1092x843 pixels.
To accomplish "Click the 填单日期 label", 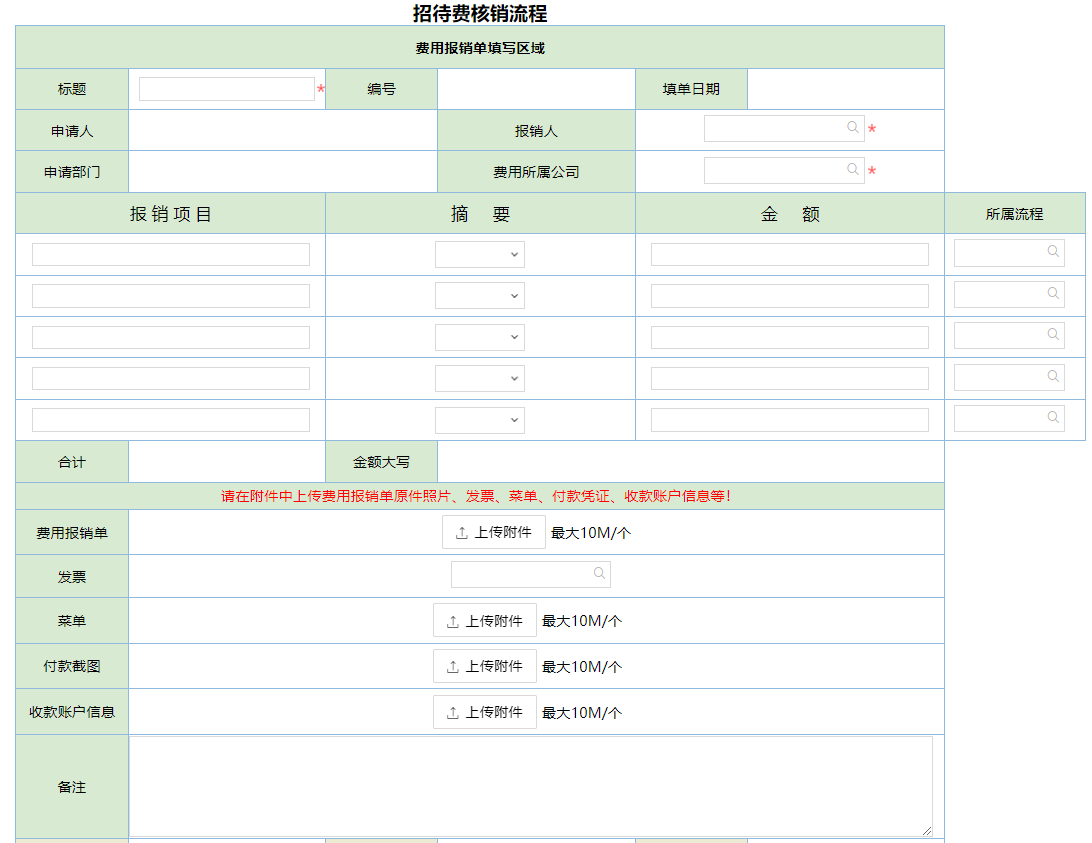I will (691, 89).
